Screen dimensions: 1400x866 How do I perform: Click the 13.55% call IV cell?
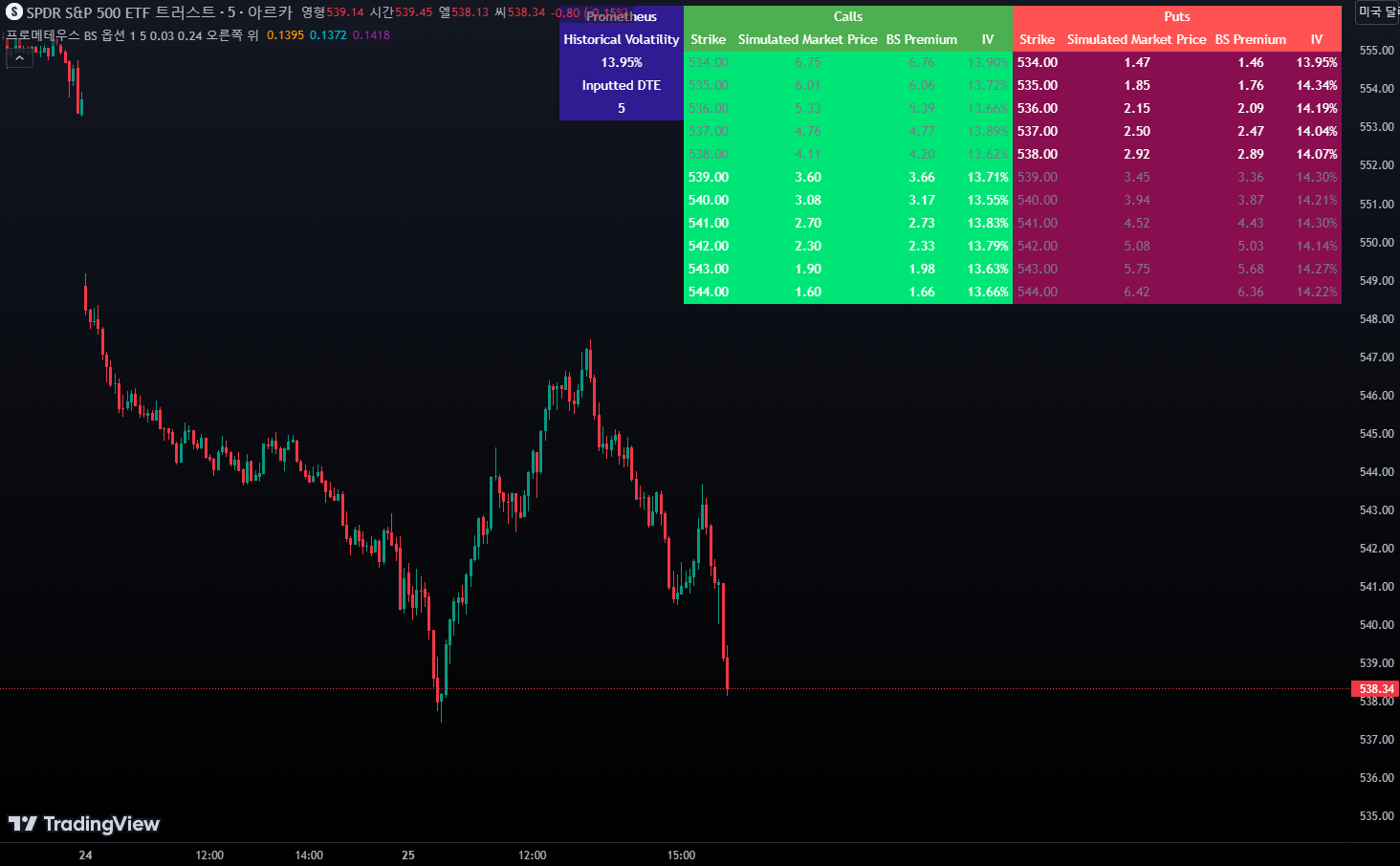988,200
